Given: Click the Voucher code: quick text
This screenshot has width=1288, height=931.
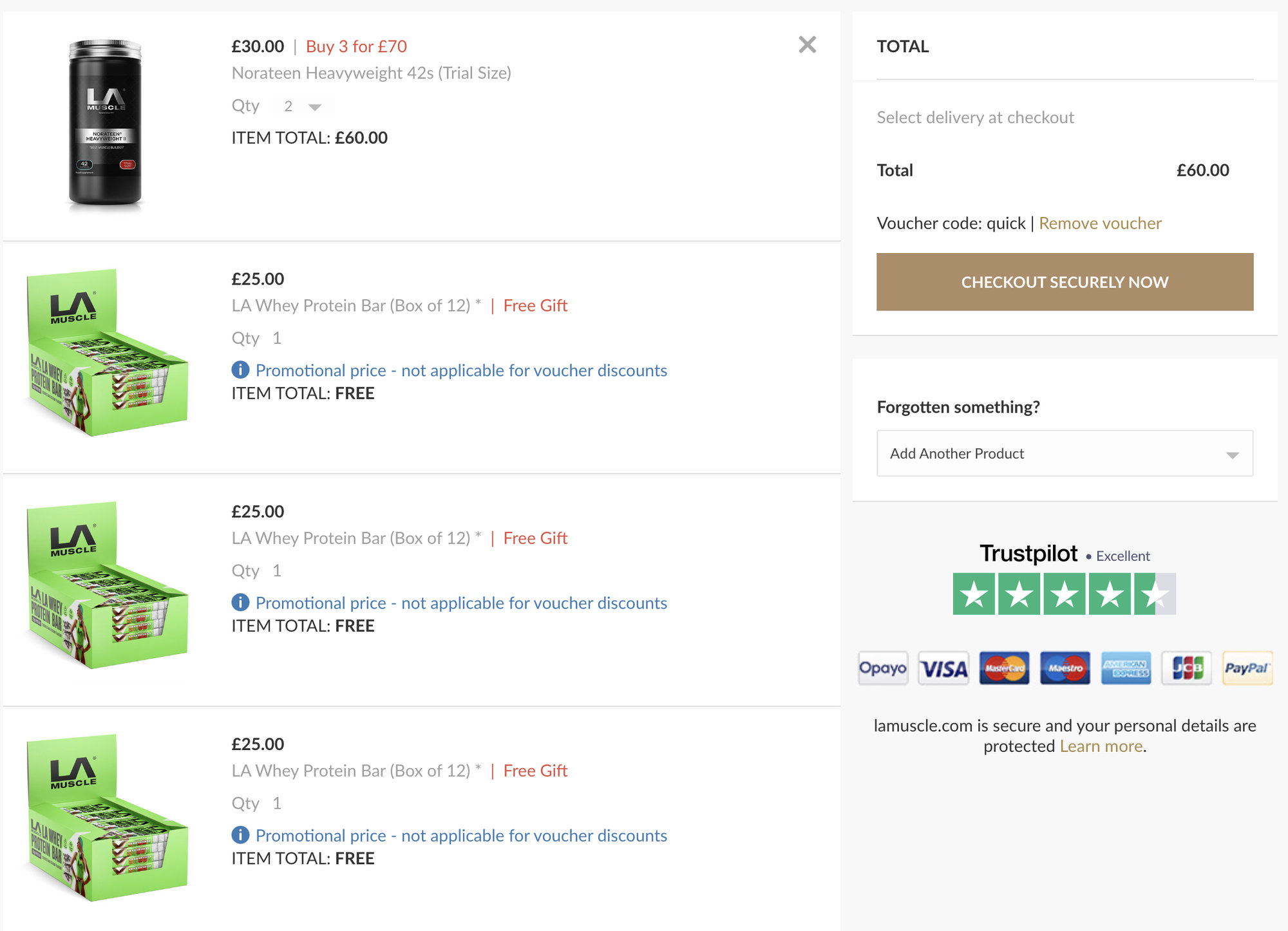Looking at the screenshot, I should (x=951, y=223).
